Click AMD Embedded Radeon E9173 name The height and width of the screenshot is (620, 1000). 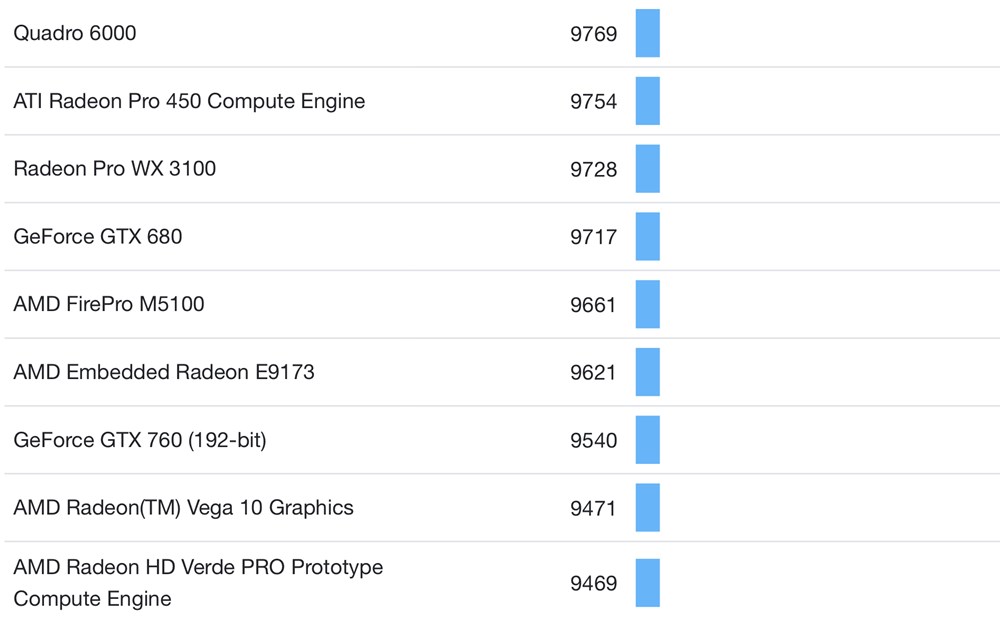pyautogui.click(x=163, y=372)
